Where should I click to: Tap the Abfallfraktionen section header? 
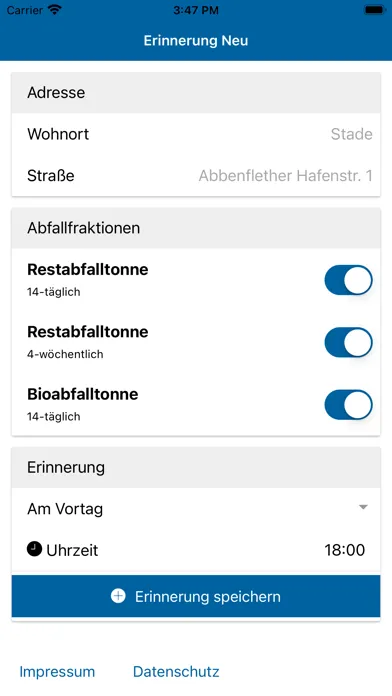[x=196, y=228]
